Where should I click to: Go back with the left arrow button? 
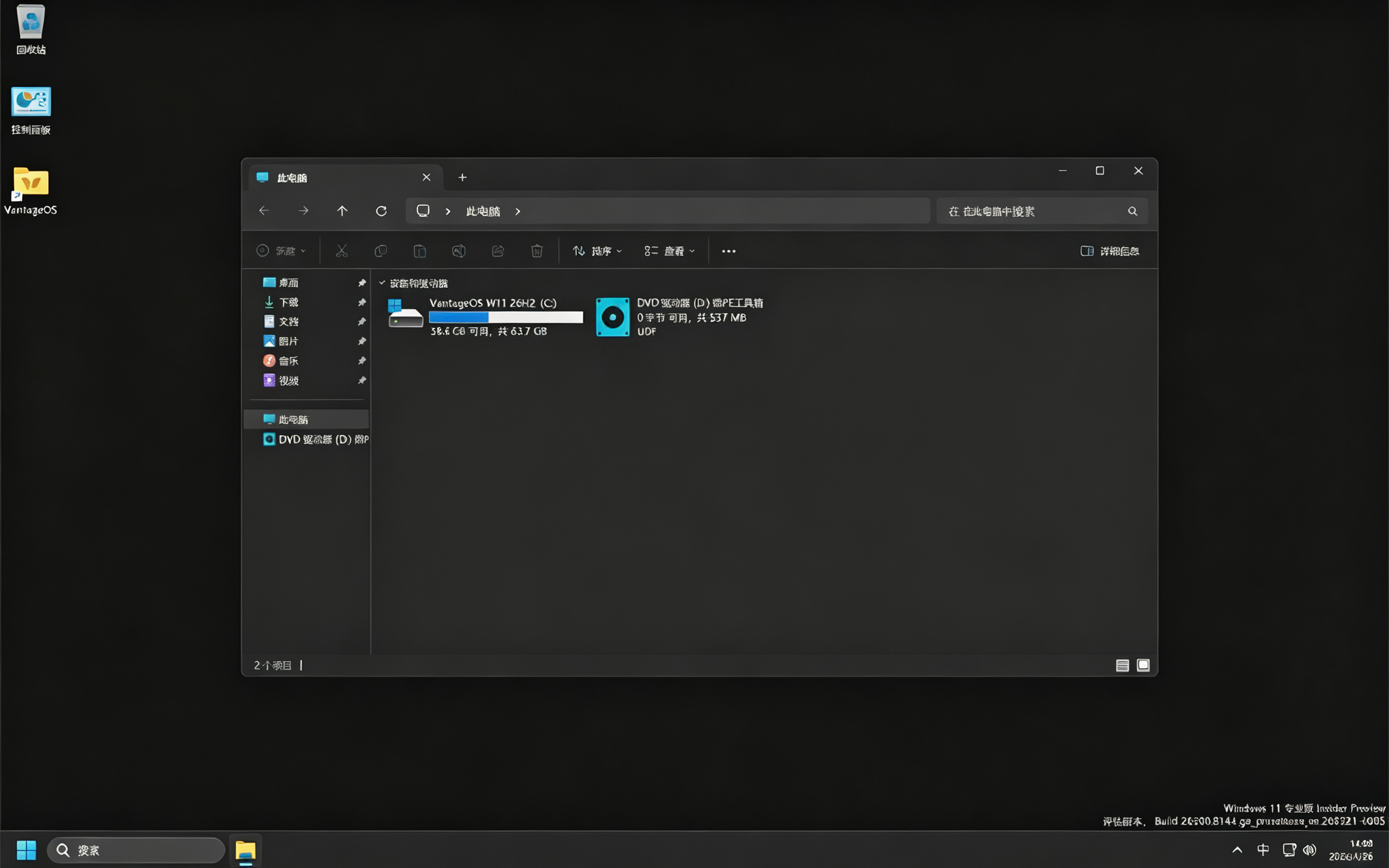pos(264,210)
